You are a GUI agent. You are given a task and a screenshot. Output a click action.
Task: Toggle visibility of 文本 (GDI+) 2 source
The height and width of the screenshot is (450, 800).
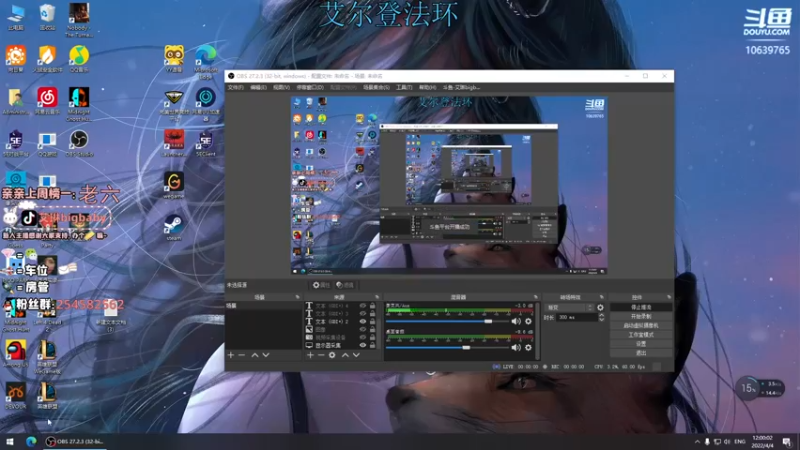363,321
